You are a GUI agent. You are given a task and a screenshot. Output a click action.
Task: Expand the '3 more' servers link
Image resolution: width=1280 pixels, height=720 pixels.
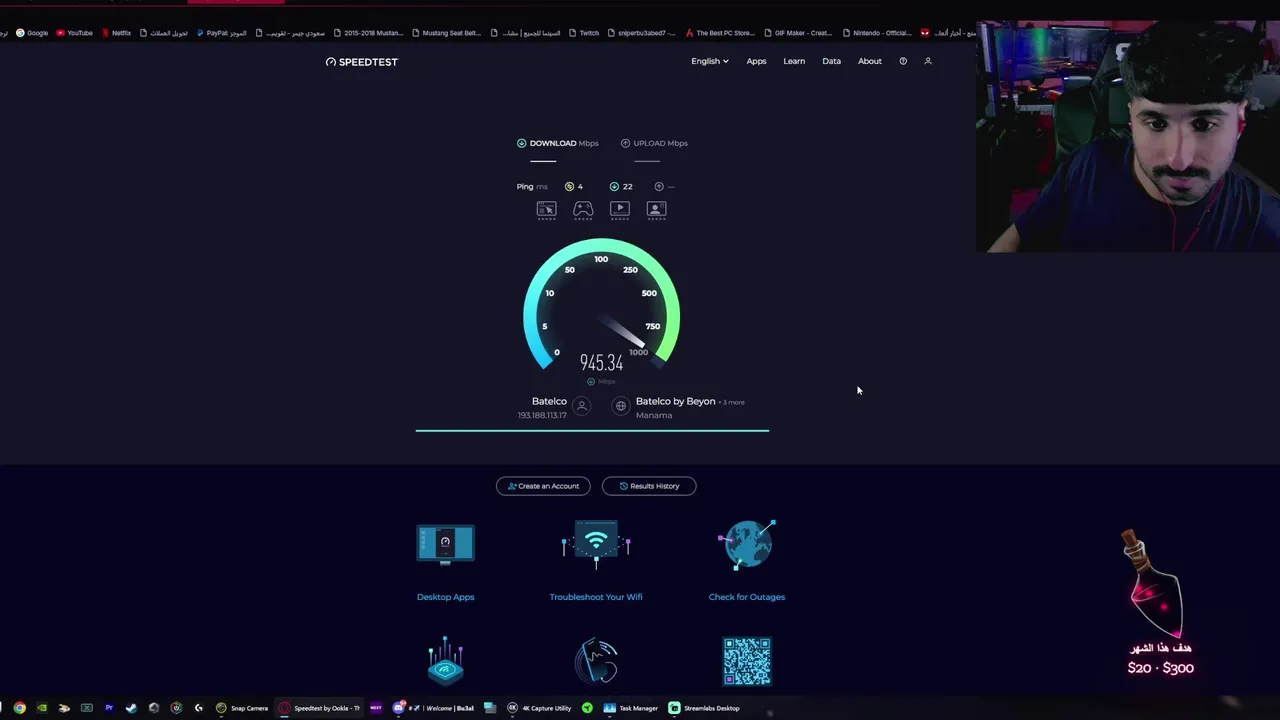pos(733,402)
